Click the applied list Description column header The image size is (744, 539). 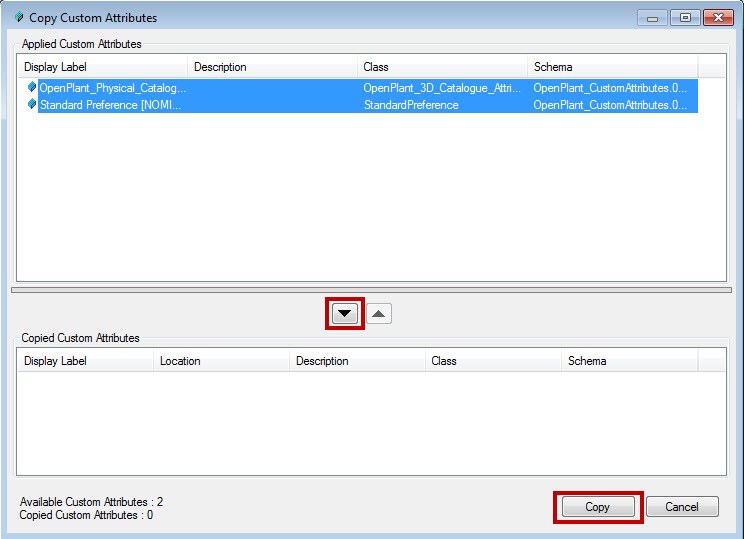coord(272,67)
